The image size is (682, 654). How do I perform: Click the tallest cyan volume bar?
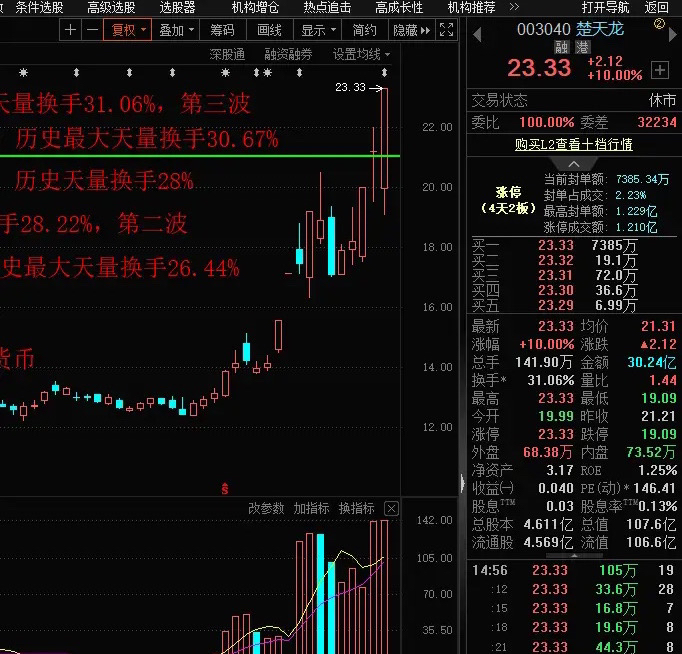point(321,594)
